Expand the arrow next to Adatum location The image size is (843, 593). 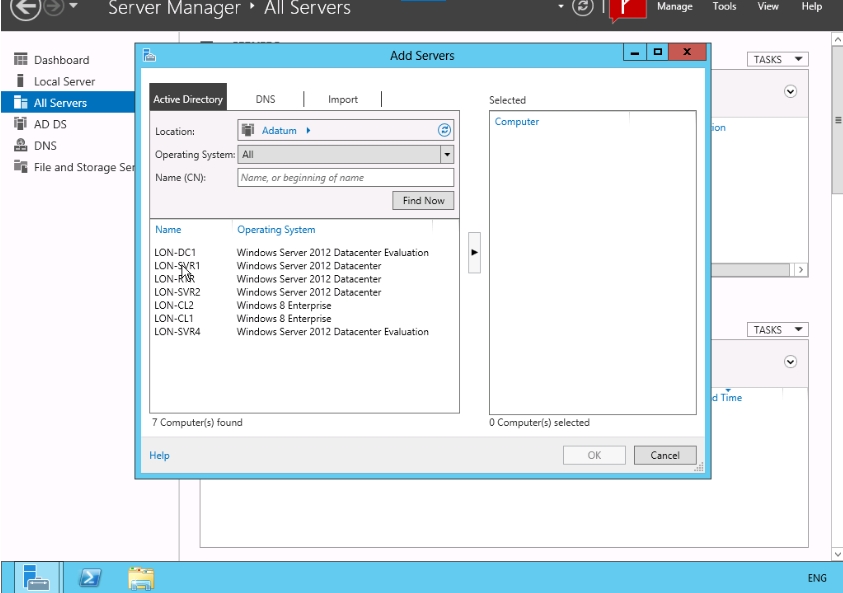click(308, 130)
